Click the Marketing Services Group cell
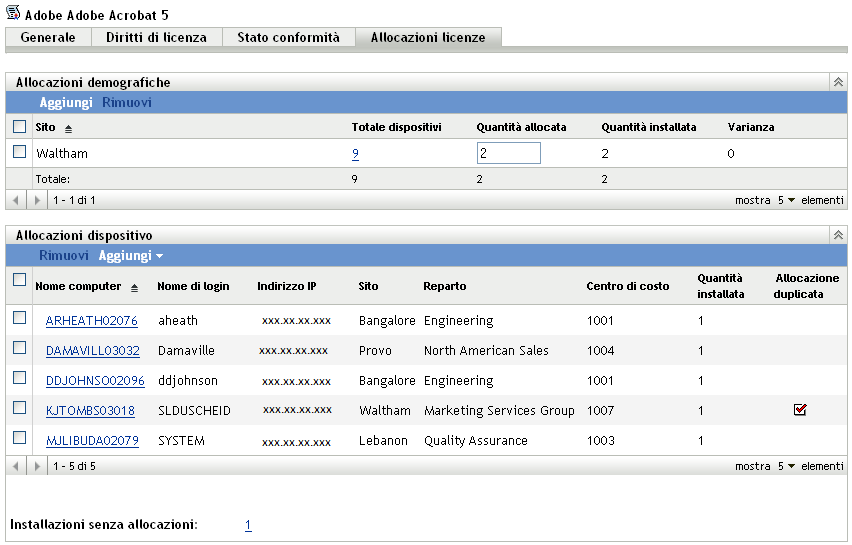The width and height of the screenshot is (852, 545). [499, 410]
